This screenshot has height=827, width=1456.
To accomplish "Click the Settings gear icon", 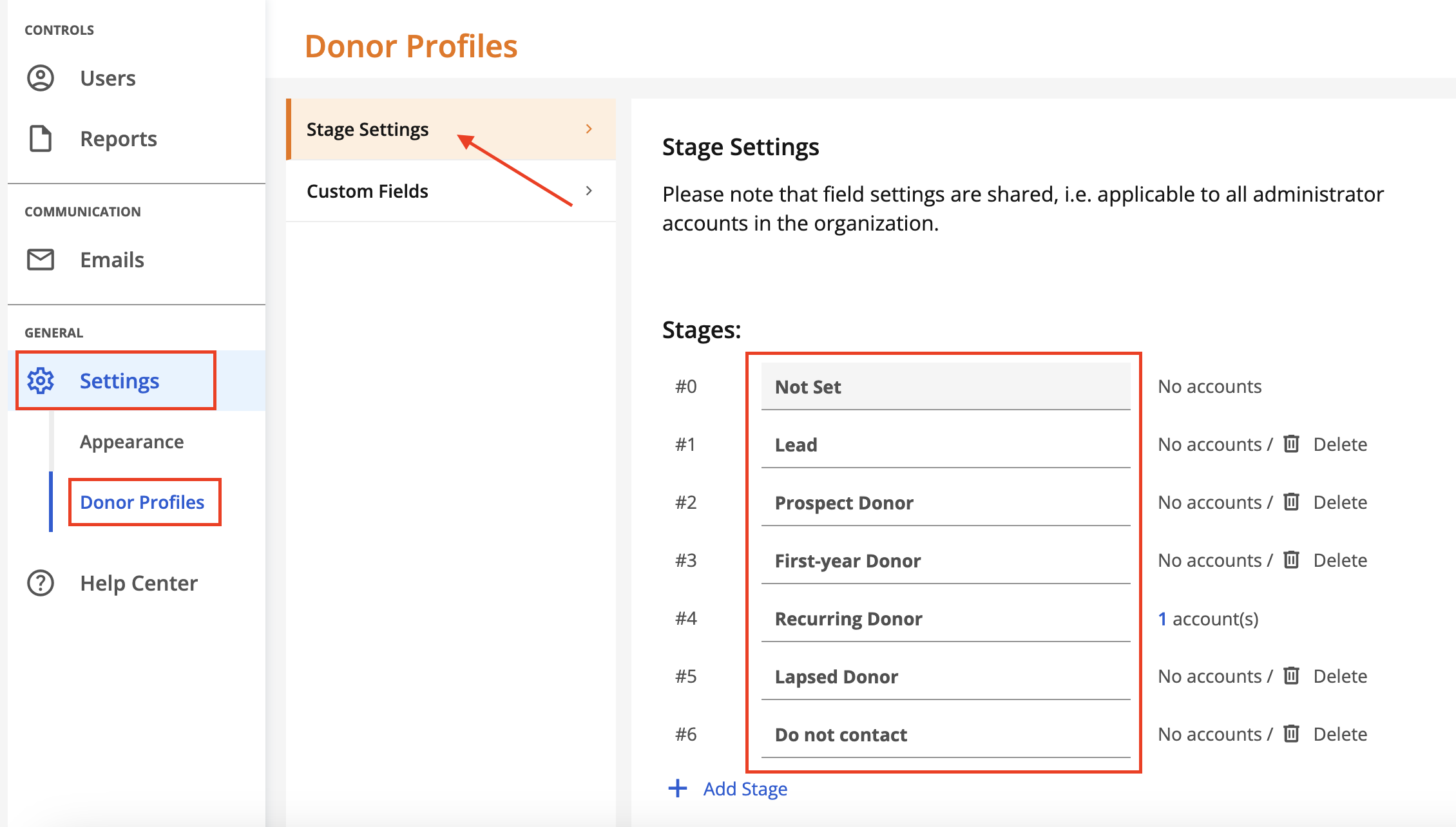I will (x=40, y=381).
